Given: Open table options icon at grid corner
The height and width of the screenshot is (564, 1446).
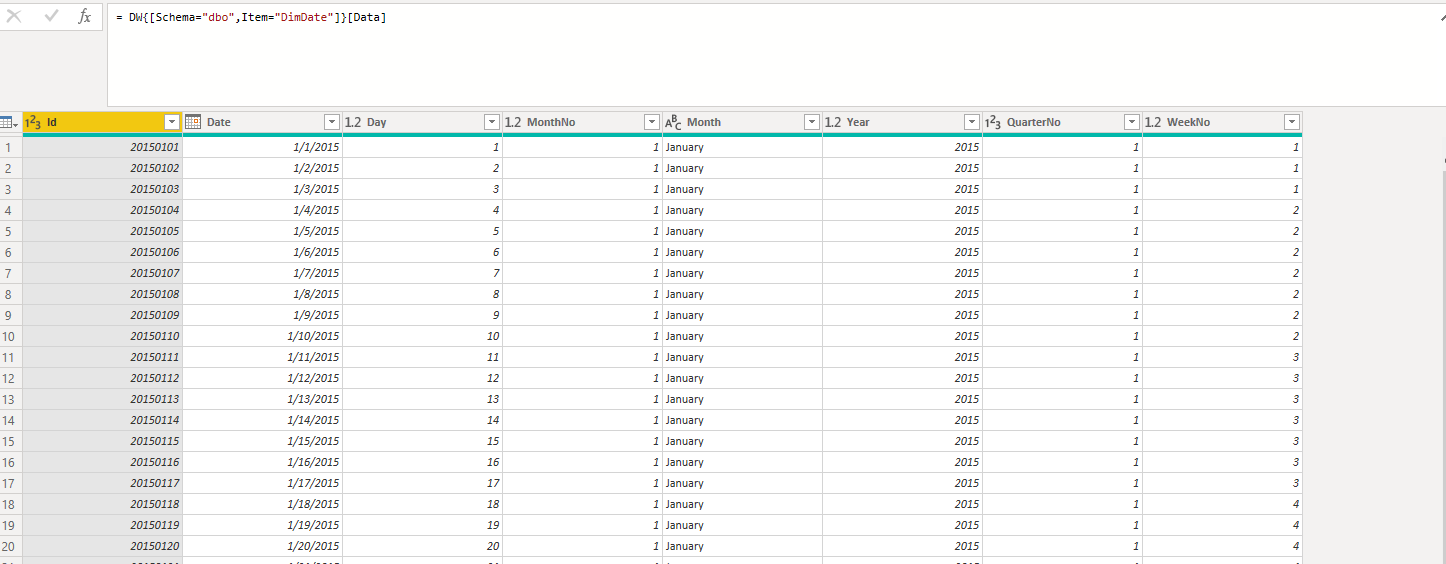Looking at the screenshot, I should coord(9,122).
